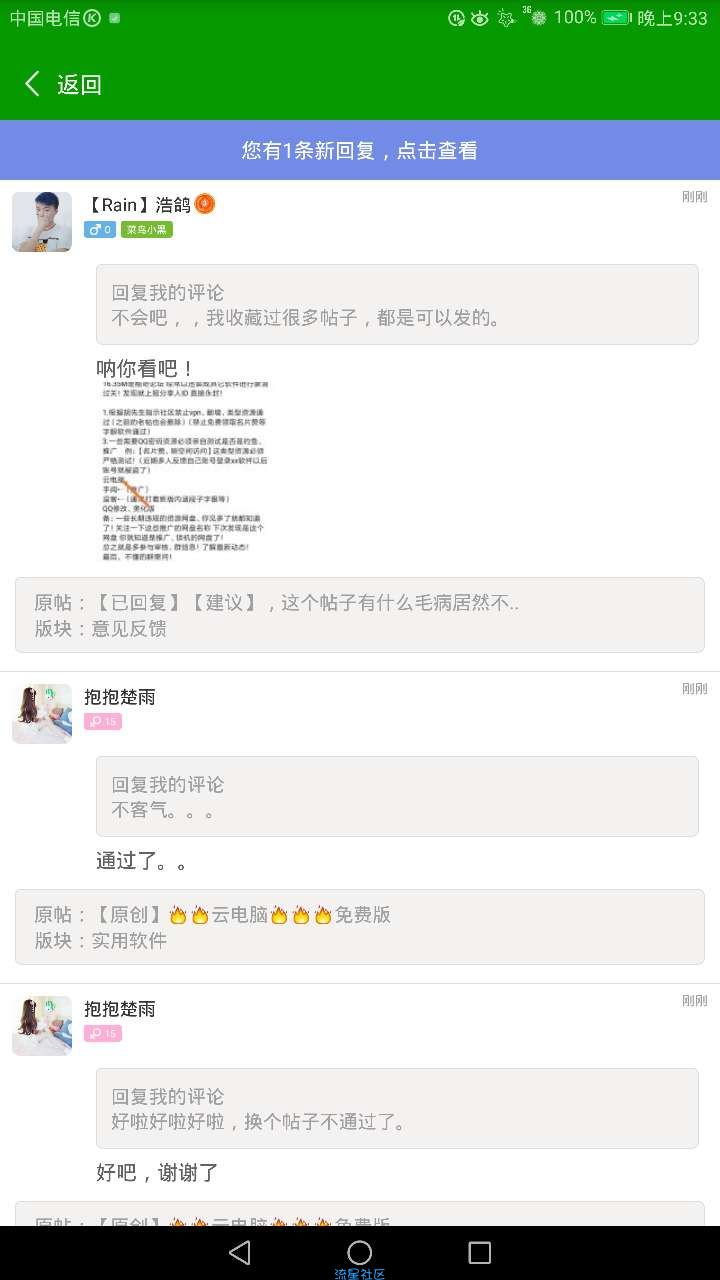This screenshot has height=1280, width=720.
Task: Tap the Android back navigation button
Action: click(239, 1252)
